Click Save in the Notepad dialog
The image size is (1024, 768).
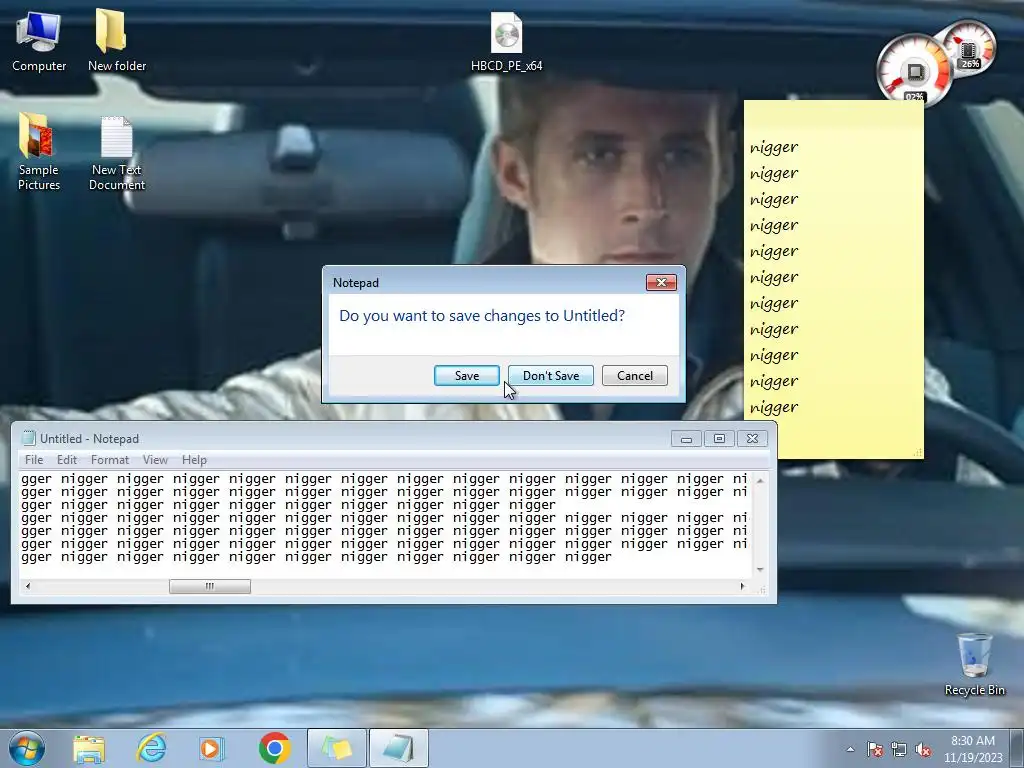pyautogui.click(x=467, y=376)
